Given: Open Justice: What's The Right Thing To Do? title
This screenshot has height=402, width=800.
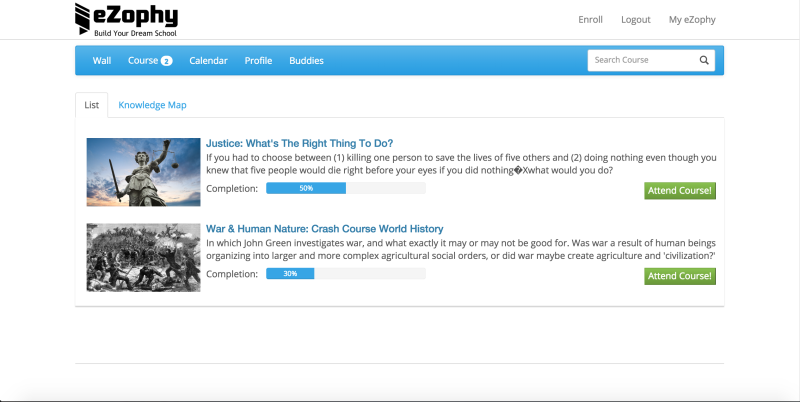Looking at the screenshot, I should point(299,143).
